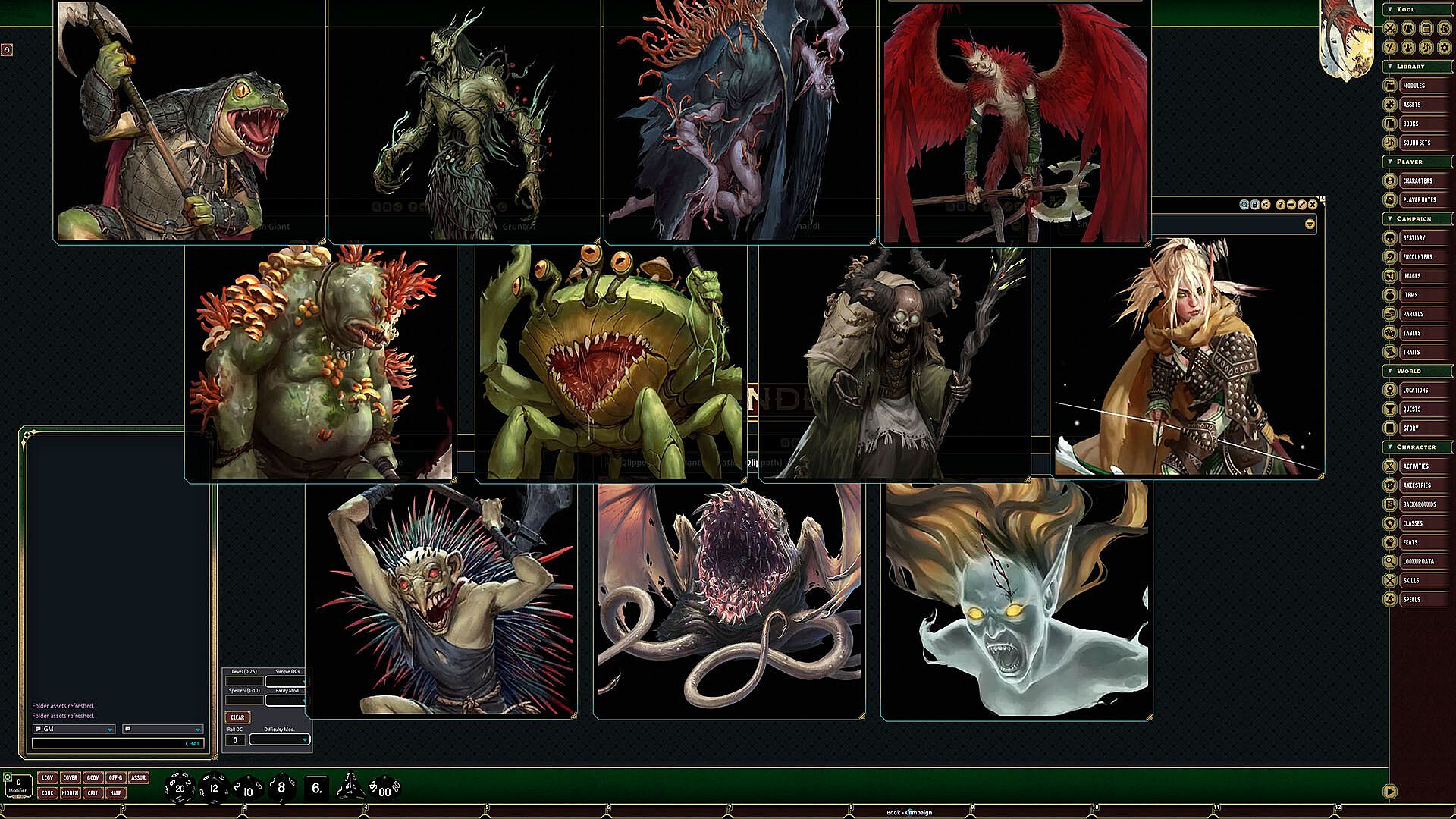Collapse the Campaign sidebar section

click(1390, 218)
